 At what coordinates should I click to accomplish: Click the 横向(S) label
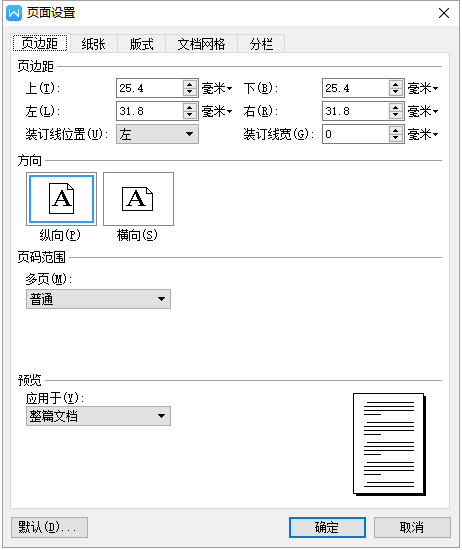click(137, 235)
